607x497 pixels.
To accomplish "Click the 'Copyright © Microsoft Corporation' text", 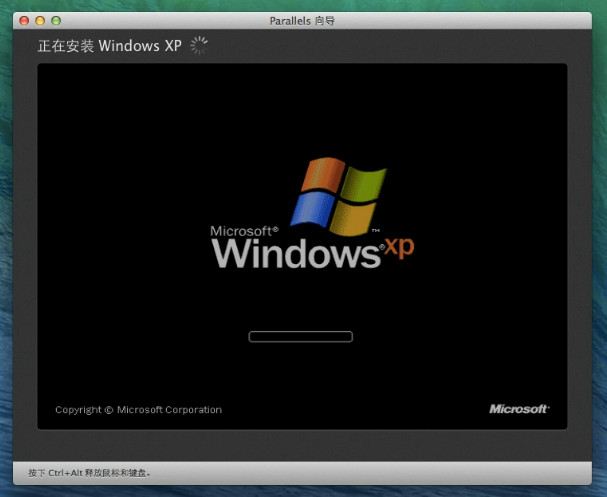I will click(138, 410).
